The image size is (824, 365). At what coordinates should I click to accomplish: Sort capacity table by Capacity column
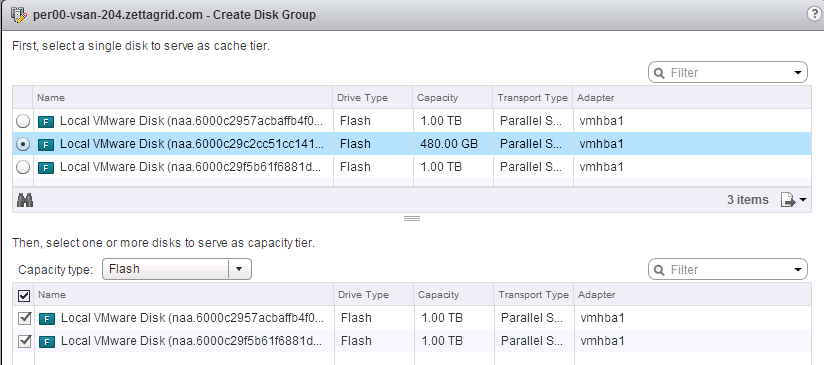[454, 295]
